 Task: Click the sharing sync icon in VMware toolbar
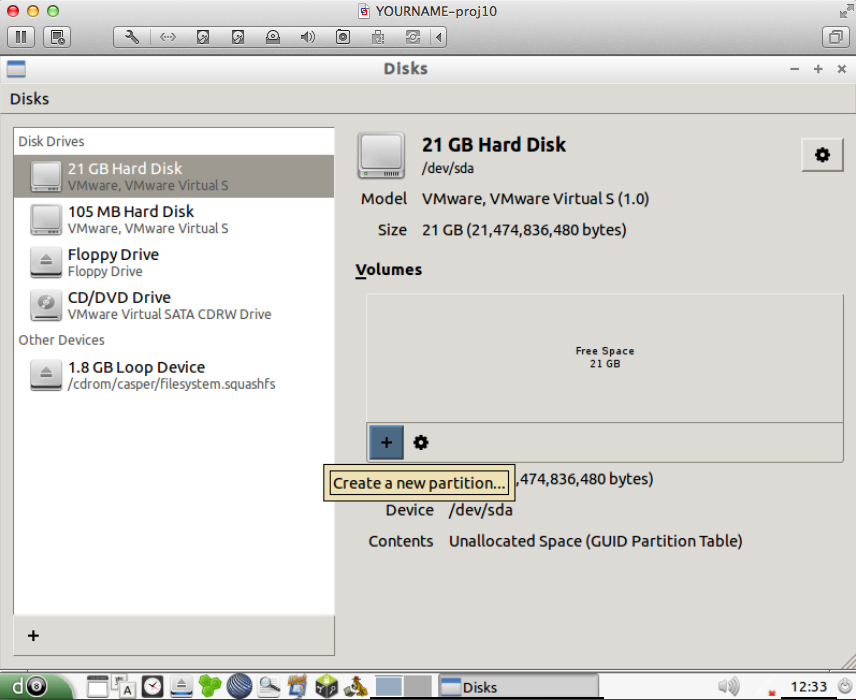413,37
